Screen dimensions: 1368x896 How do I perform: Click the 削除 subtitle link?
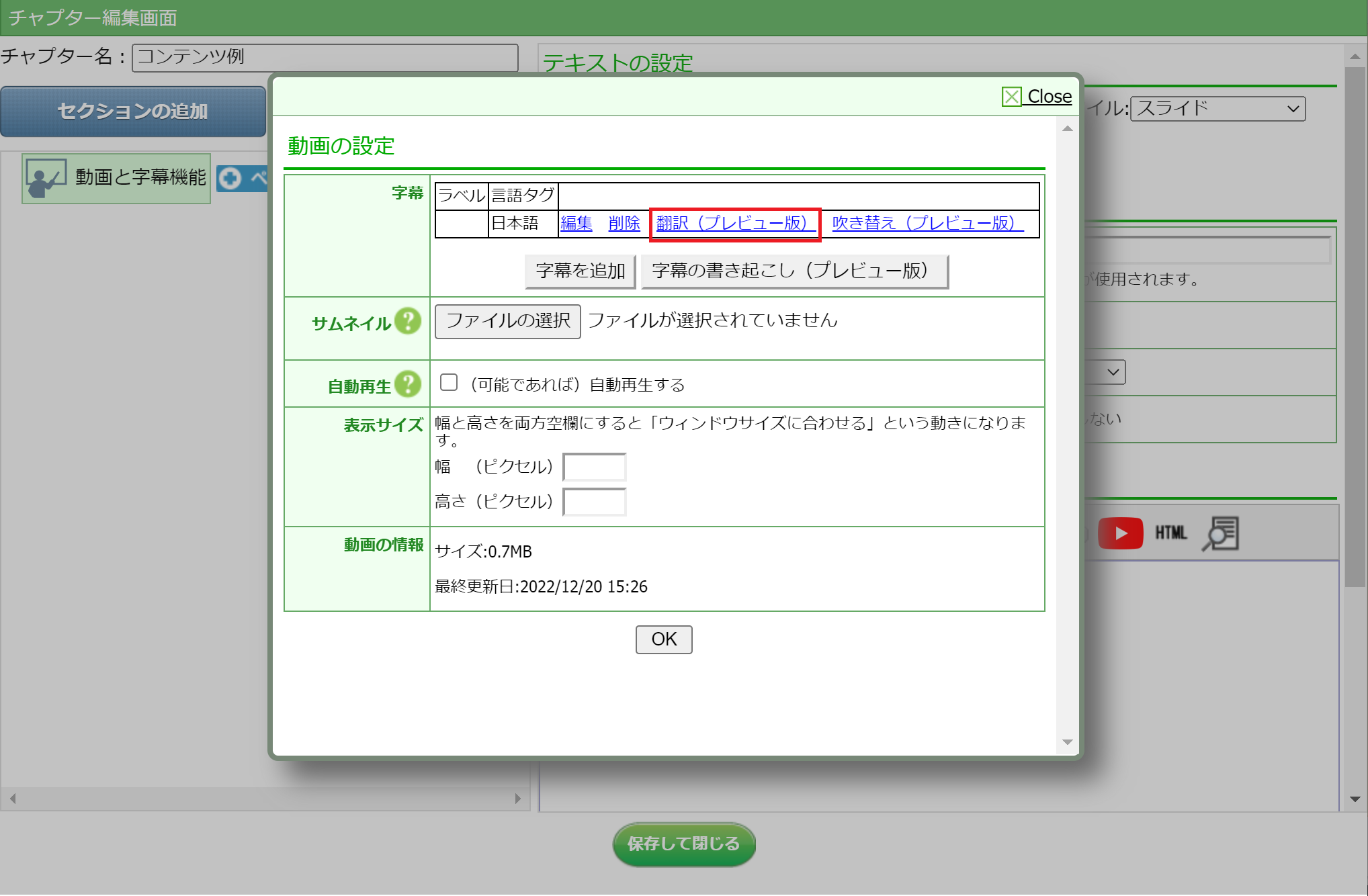pyautogui.click(x=624, y=223)
